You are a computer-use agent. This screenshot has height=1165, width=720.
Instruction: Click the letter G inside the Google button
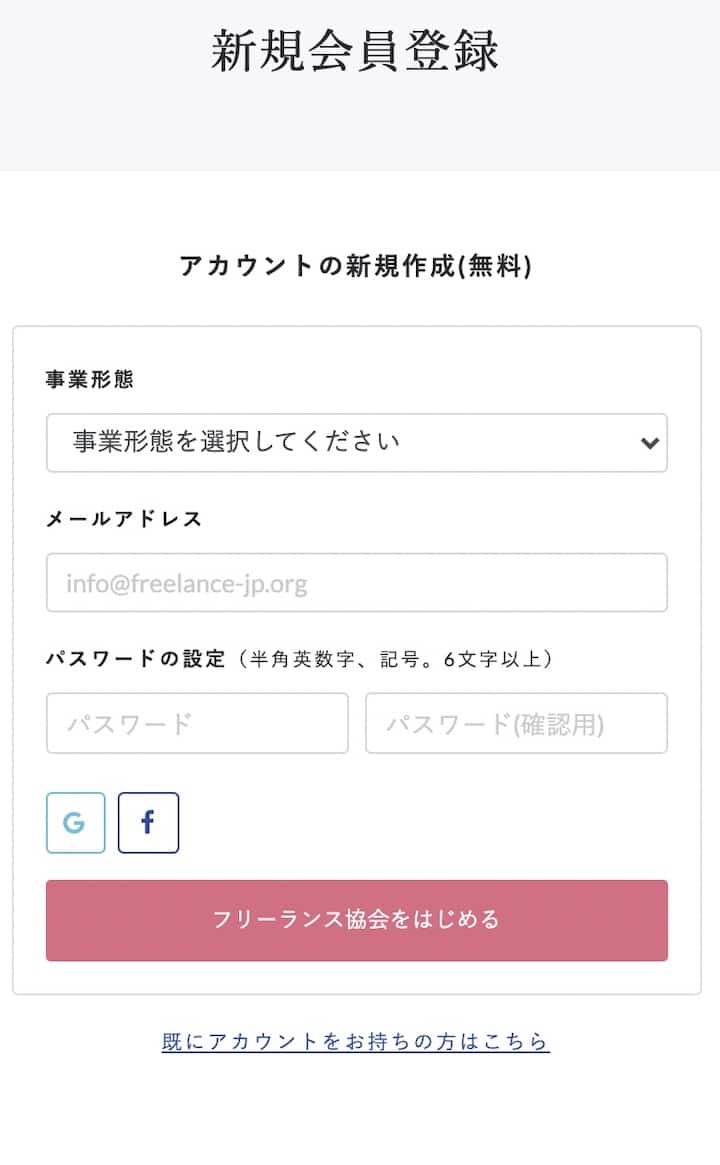tap(74, 823)
